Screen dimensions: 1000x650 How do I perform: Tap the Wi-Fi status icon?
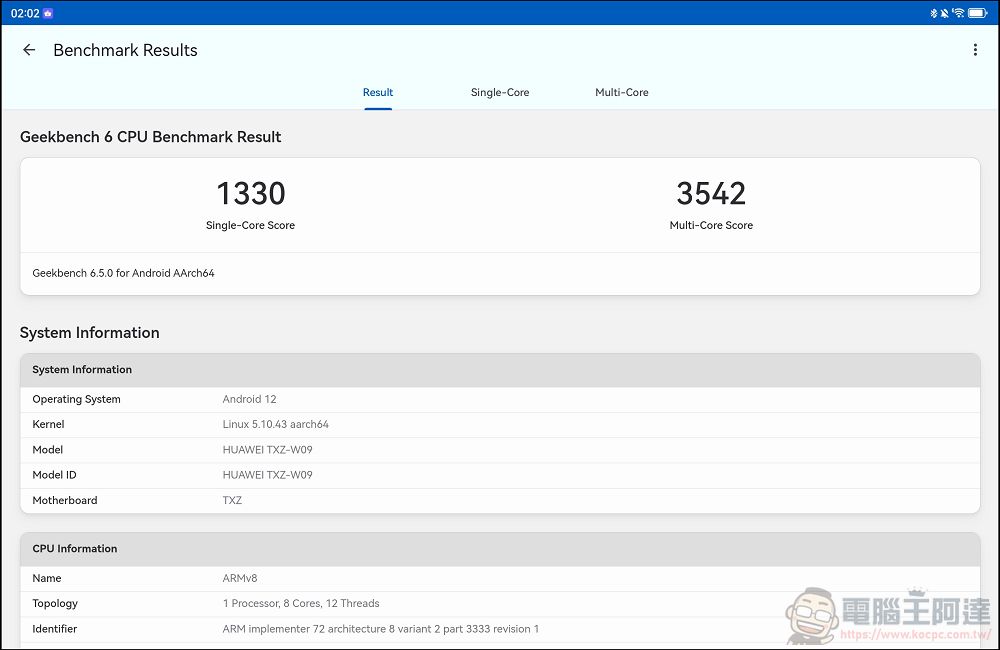958,13
